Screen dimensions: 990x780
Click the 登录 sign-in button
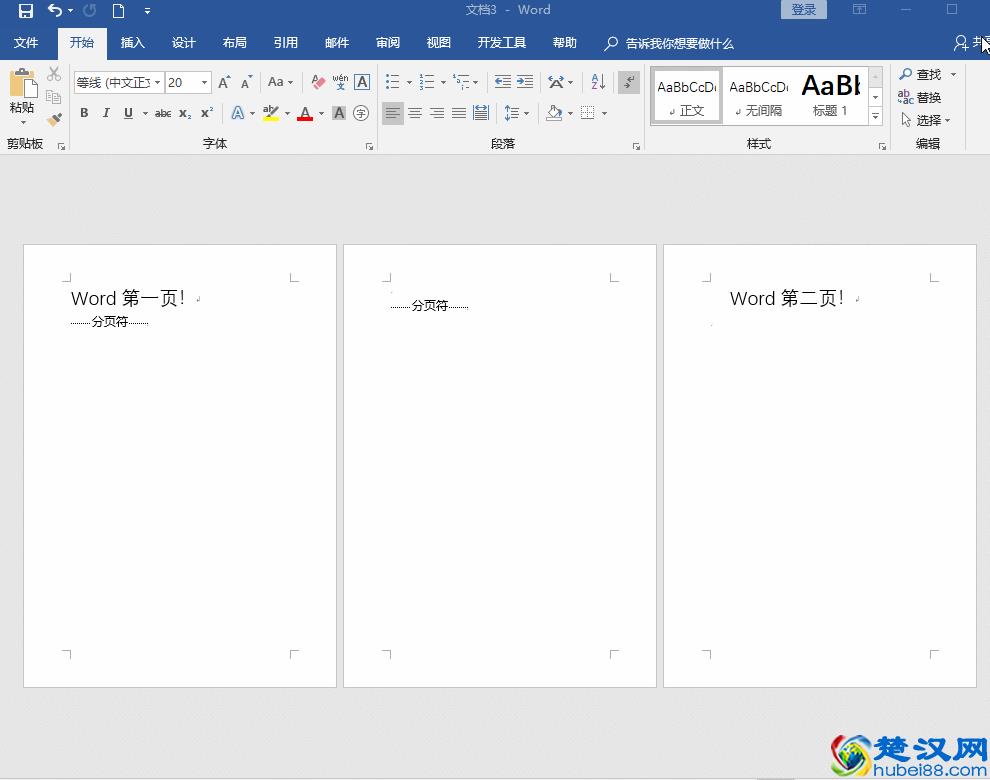pyautogui.click(x=803, y=9)
